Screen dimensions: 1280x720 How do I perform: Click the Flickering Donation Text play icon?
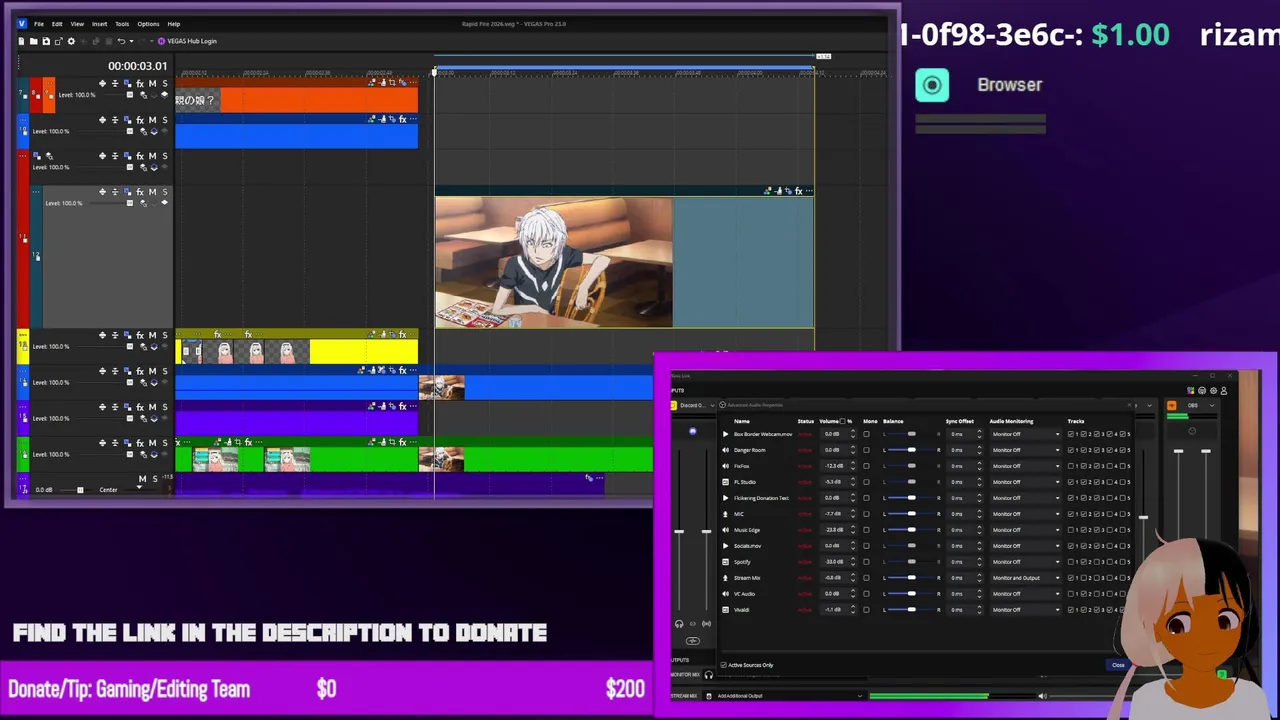point(725,497)
